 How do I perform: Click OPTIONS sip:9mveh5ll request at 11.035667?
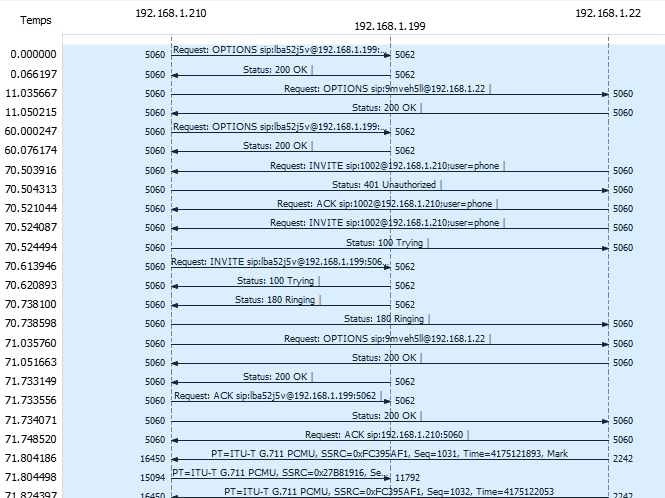point(385,88)
